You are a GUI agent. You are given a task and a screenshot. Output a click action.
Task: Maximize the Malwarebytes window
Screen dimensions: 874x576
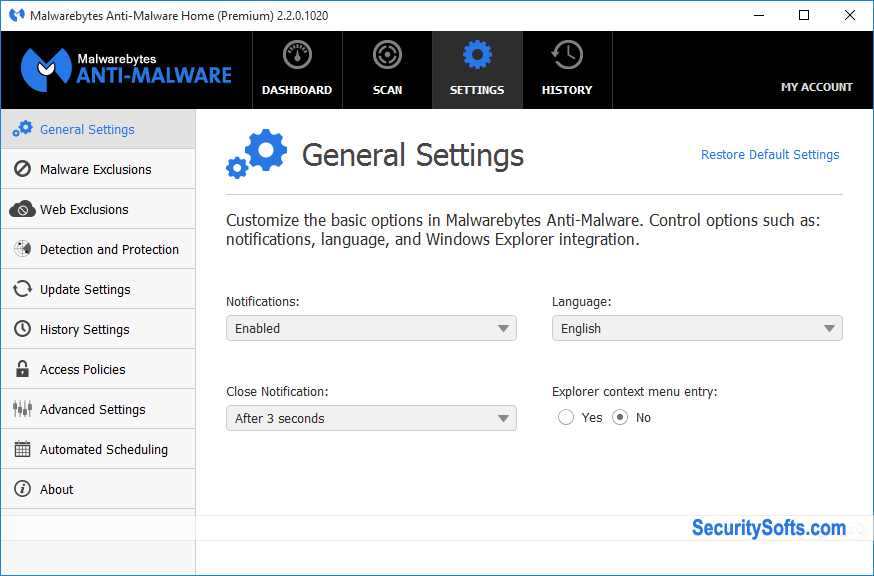(804, 16)
